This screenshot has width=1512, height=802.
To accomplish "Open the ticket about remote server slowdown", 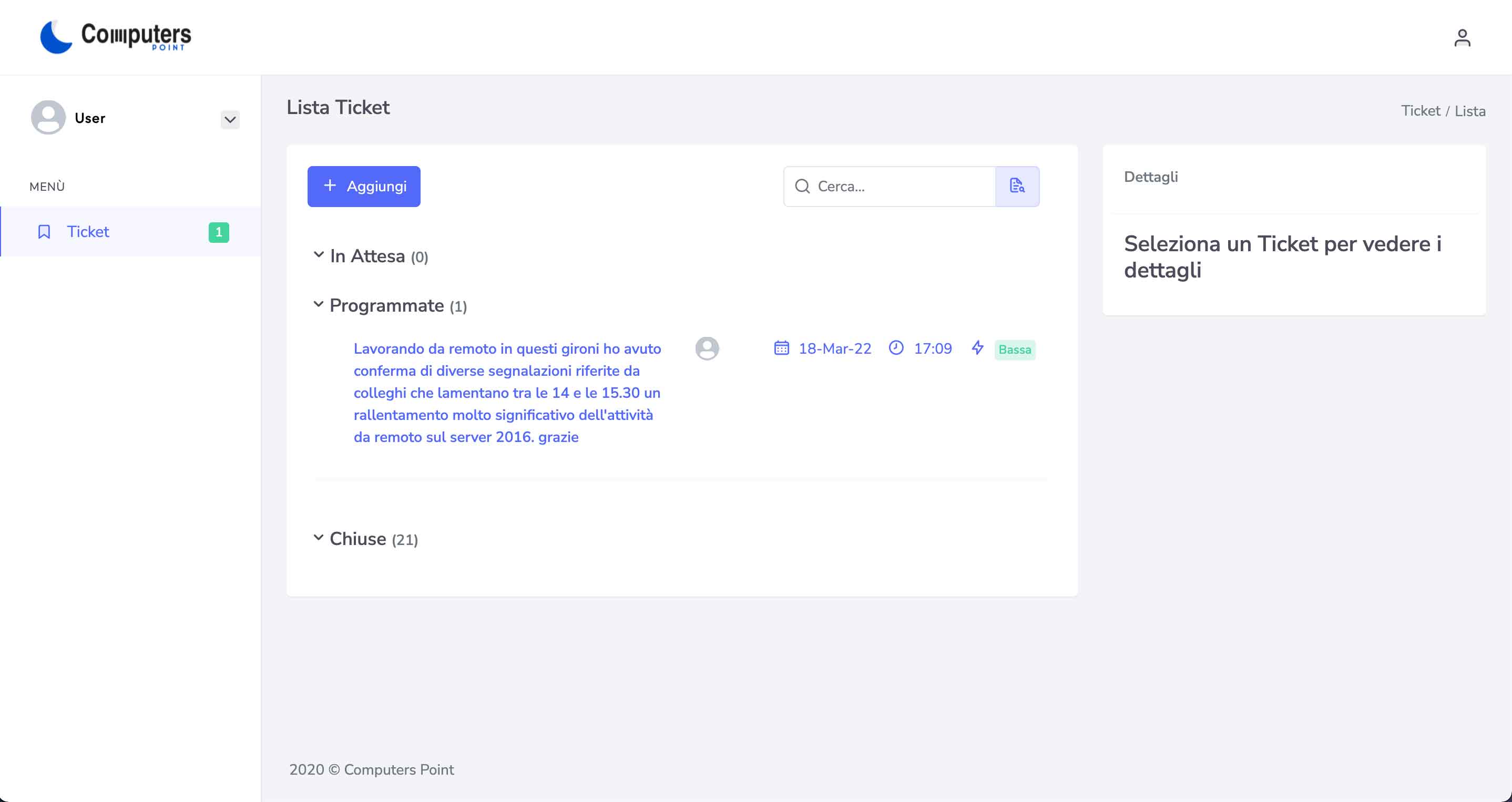I will pyautogui.click(x=507, y=393).
